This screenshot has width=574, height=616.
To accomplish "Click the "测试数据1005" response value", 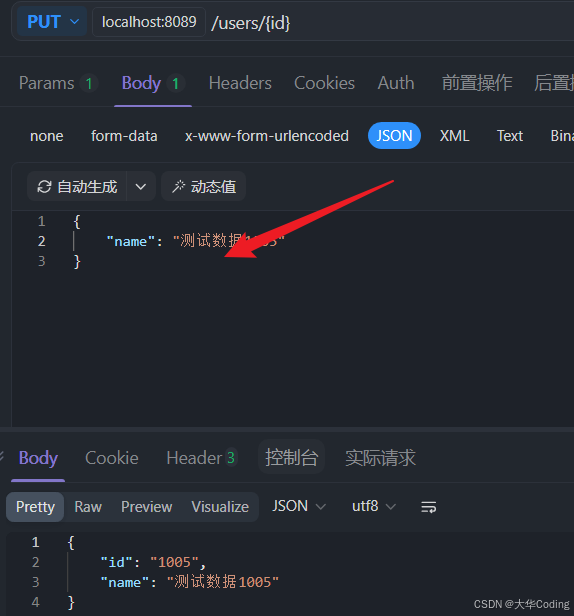I will point(223,582).
